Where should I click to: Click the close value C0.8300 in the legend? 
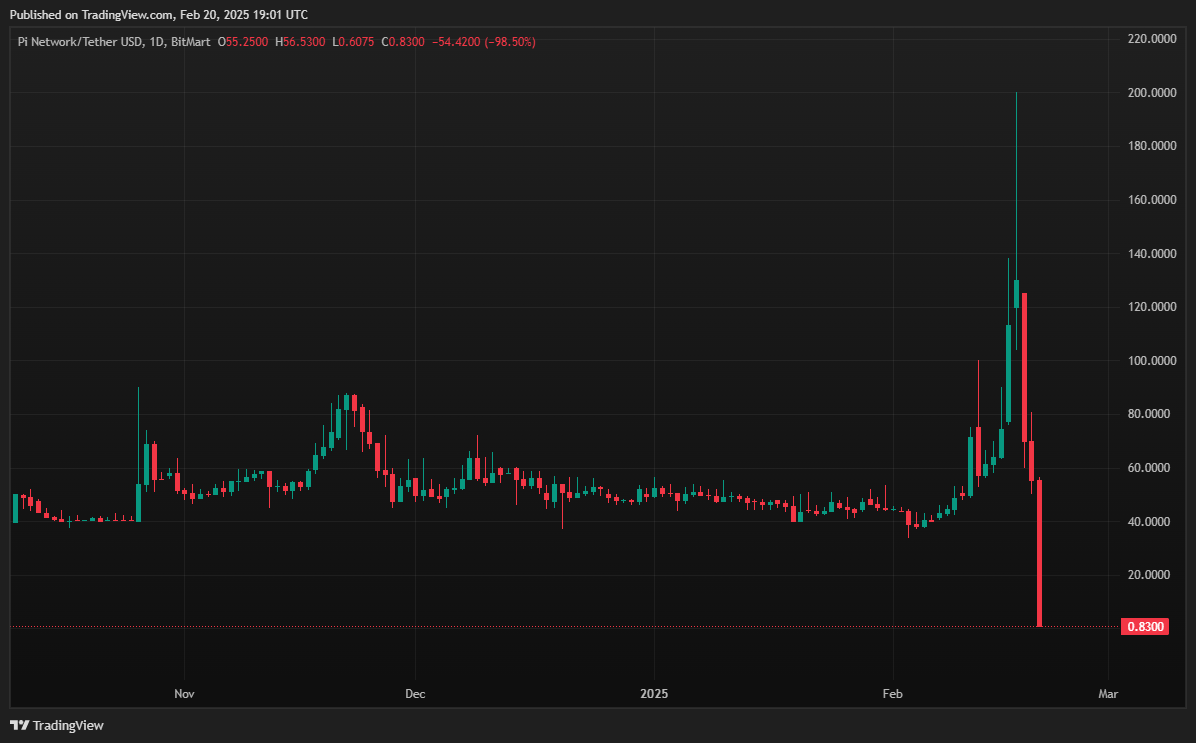pyautogui.click(x=403, y=42)
